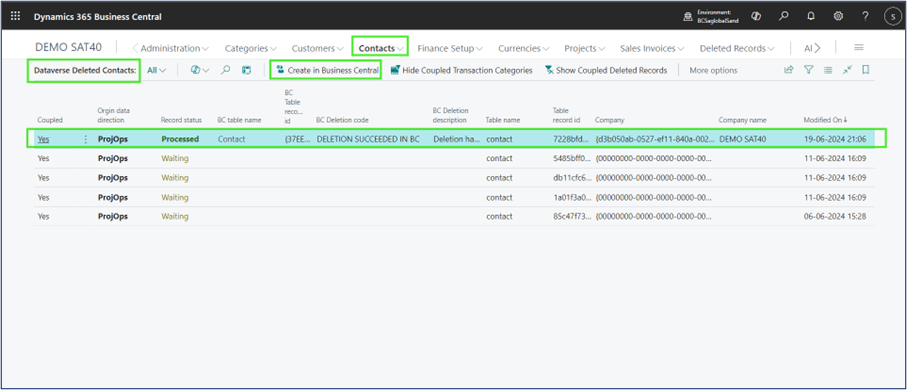Expand the Deleted Records menu
This screenshot has height=390, width=907.
coord(737,48)
